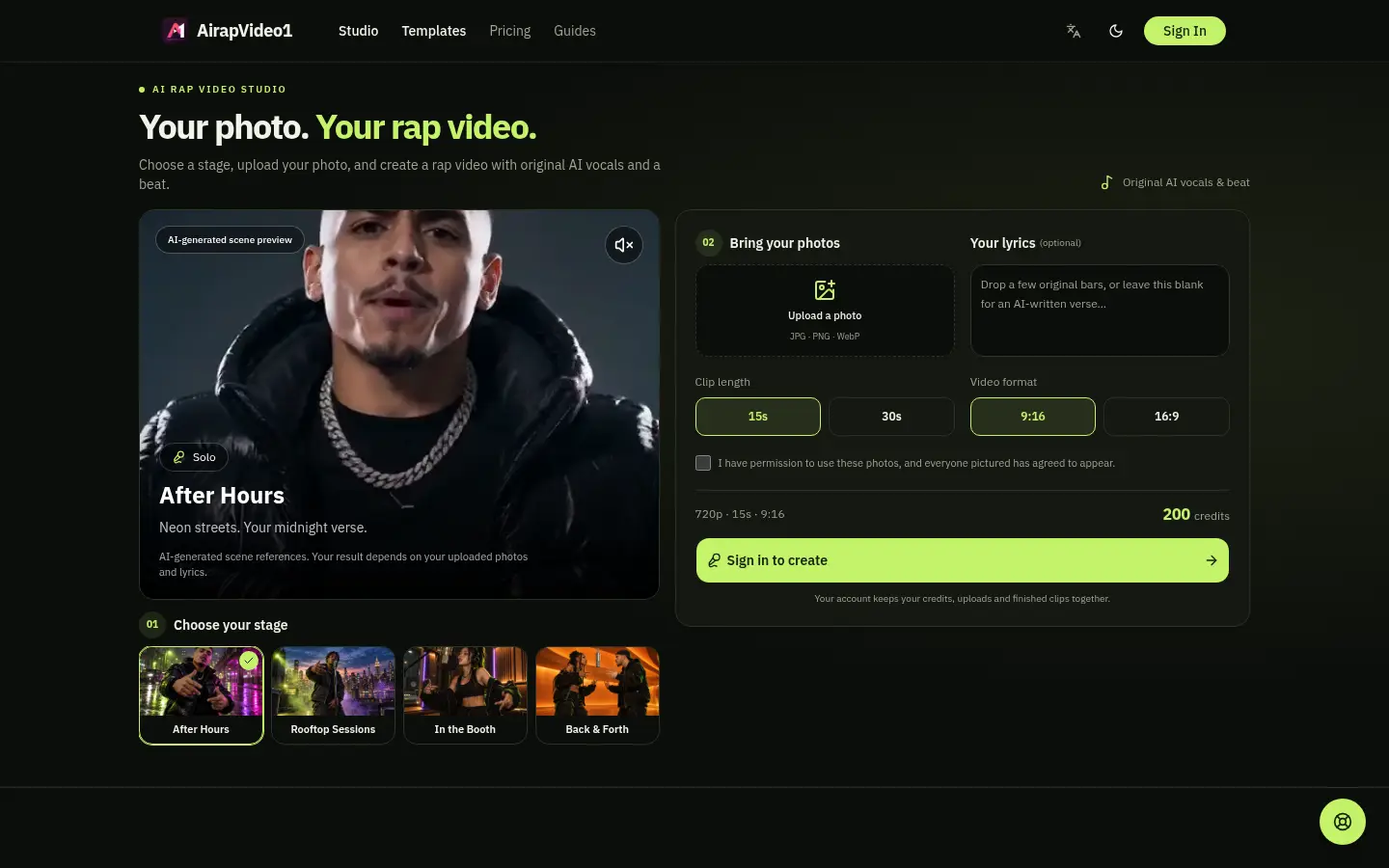The height and width of the screenshot is (868, 1389).
Task: Go to the Pricing page
Action: [510, 31]
